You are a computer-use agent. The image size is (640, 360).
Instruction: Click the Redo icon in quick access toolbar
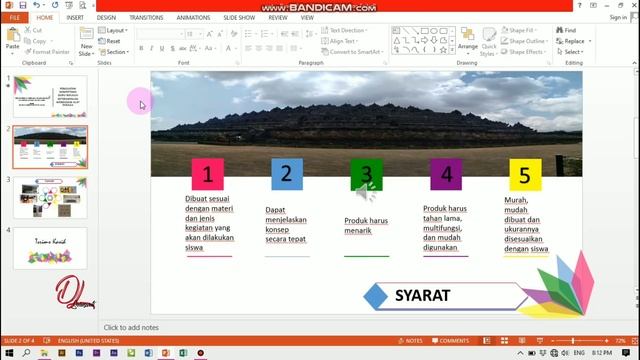[x=55, y=5]
